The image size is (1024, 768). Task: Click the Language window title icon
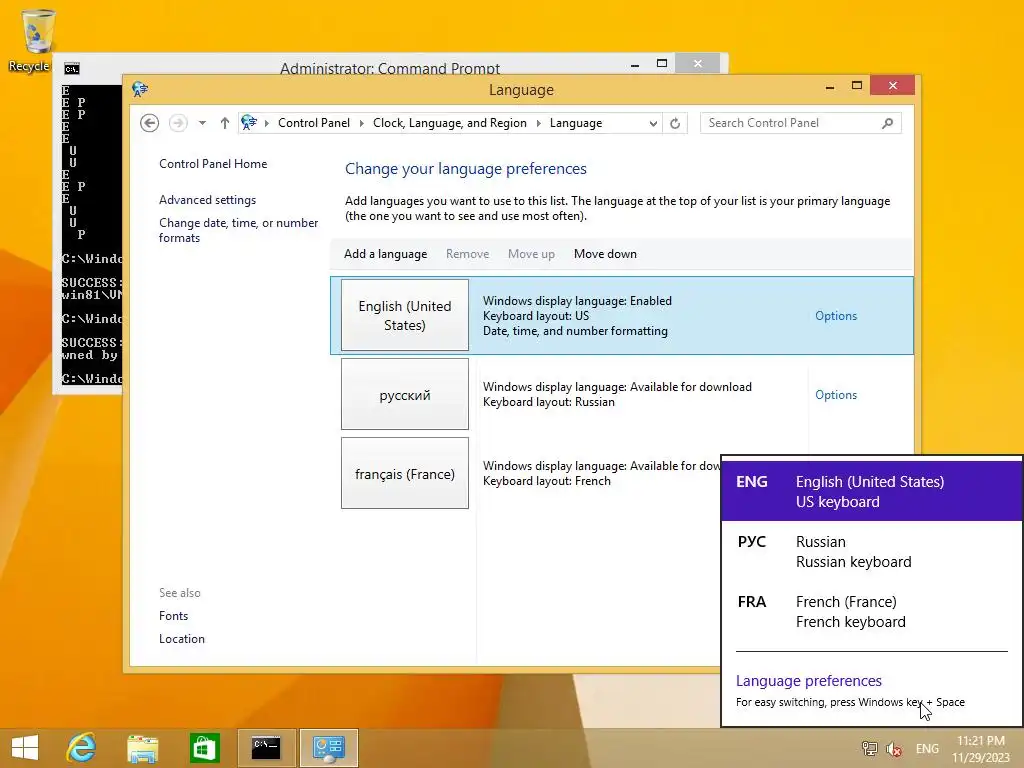click(139, 89)
